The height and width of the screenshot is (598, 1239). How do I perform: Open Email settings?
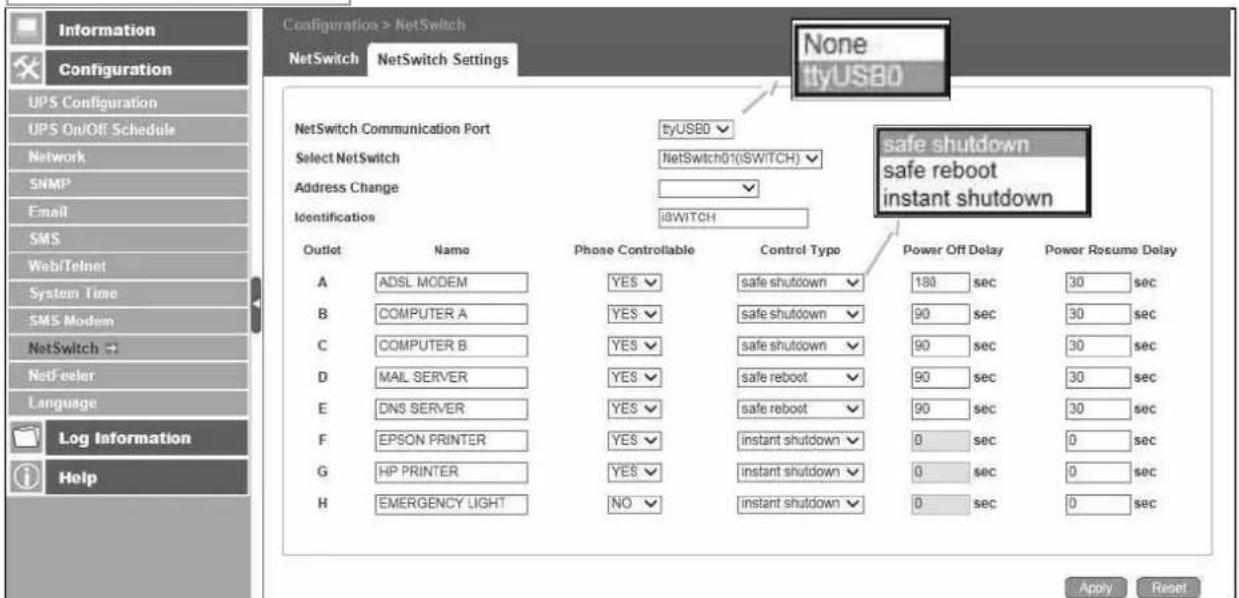[x=126, y=211]
